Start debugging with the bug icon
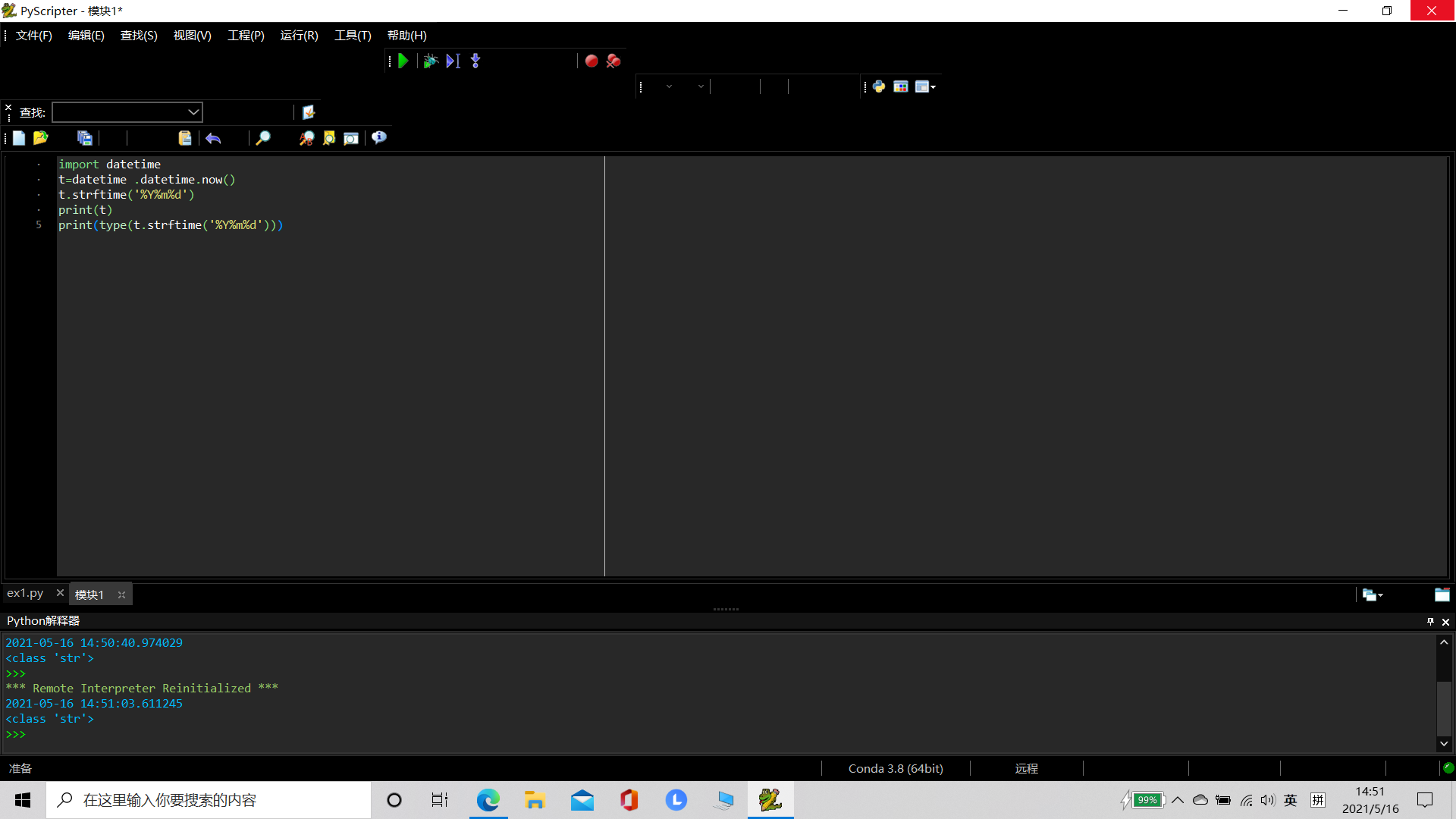This screenshot has width=1456, height=819. click(430, 61)
